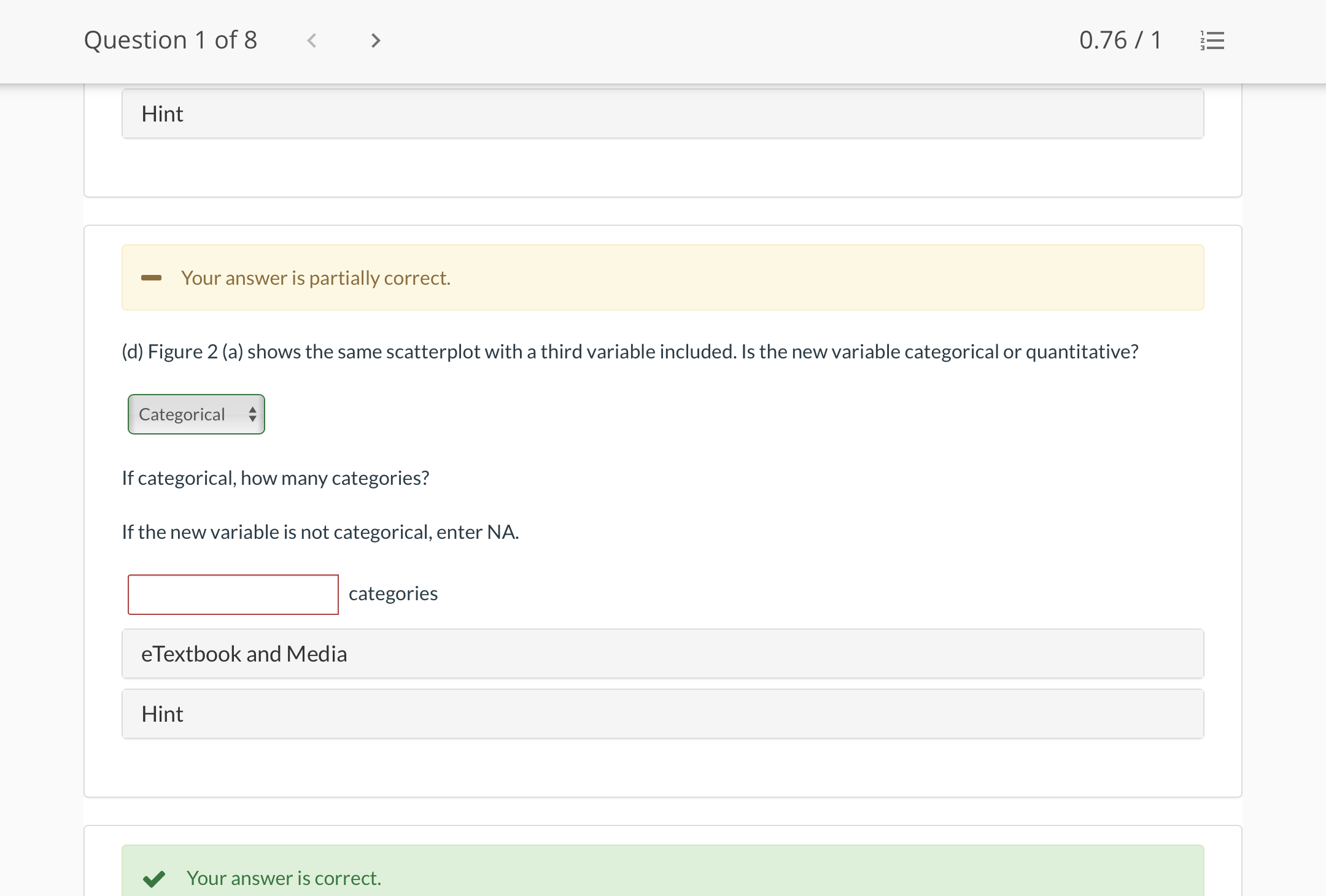Click 'If categorical, how many categories?' text
Viewport: 1326px width, 896px height.
[275, 478]
